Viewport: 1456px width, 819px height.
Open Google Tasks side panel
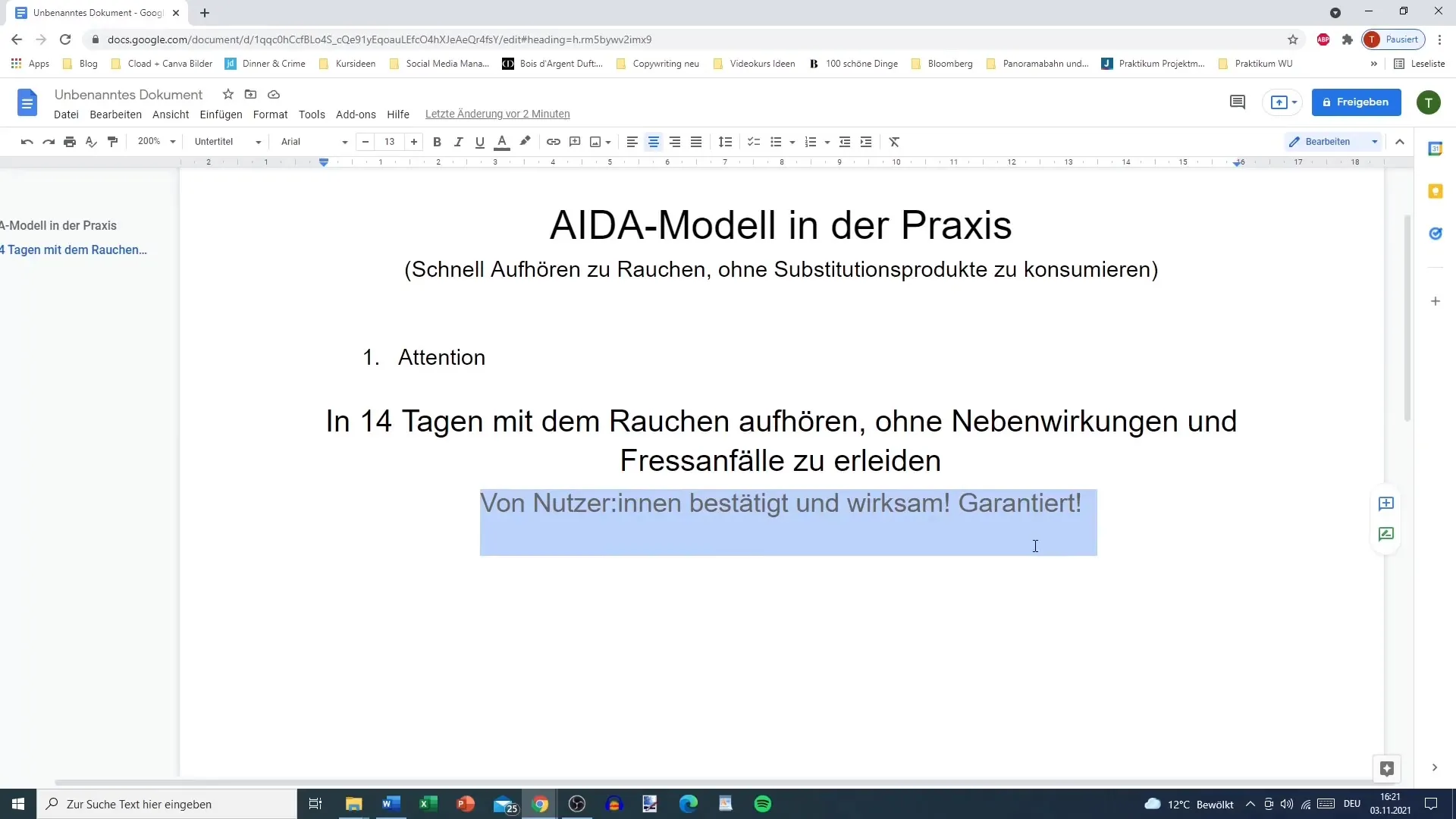pos(1436,234)
